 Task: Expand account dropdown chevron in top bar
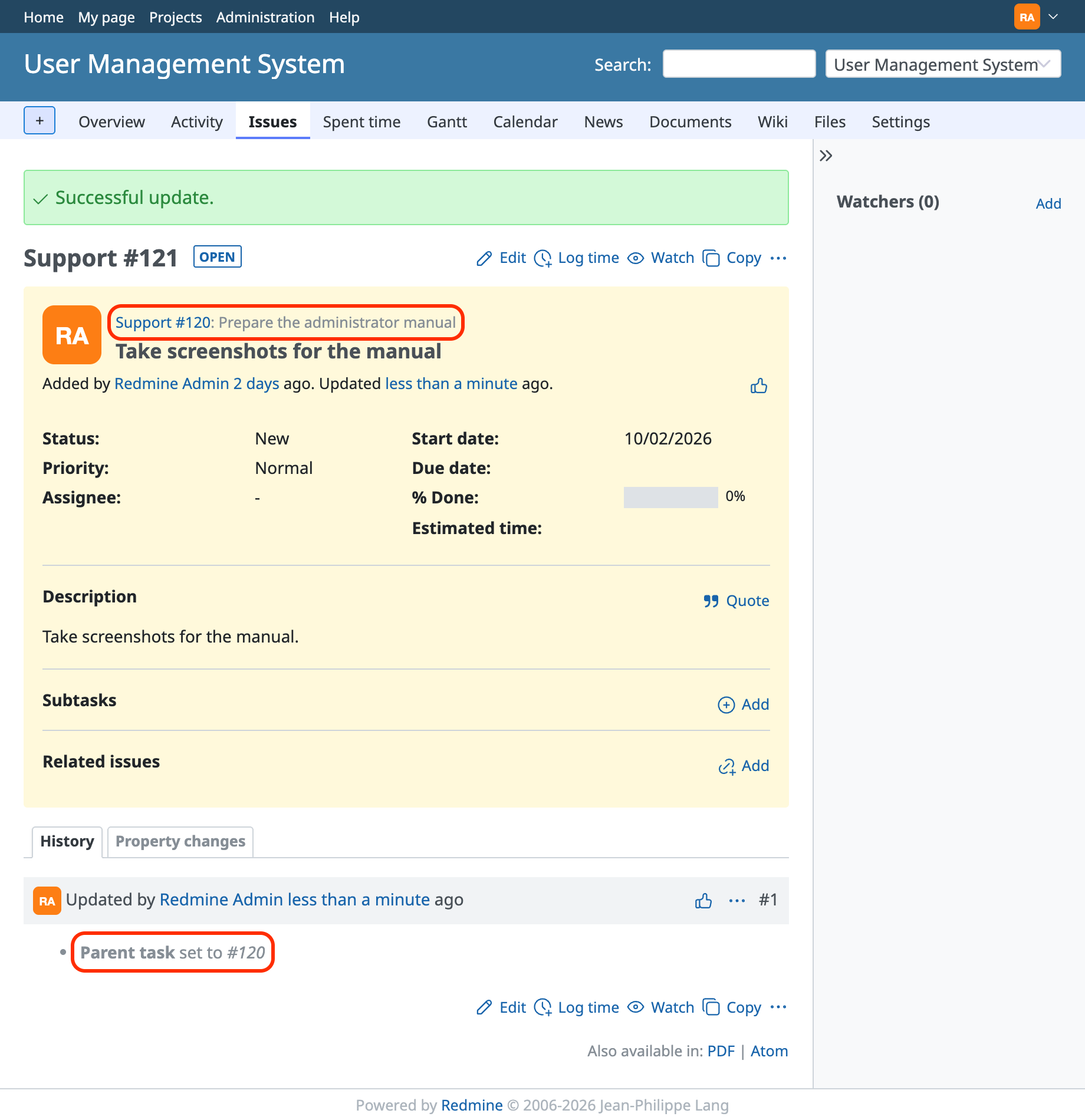pos(1053,17)
